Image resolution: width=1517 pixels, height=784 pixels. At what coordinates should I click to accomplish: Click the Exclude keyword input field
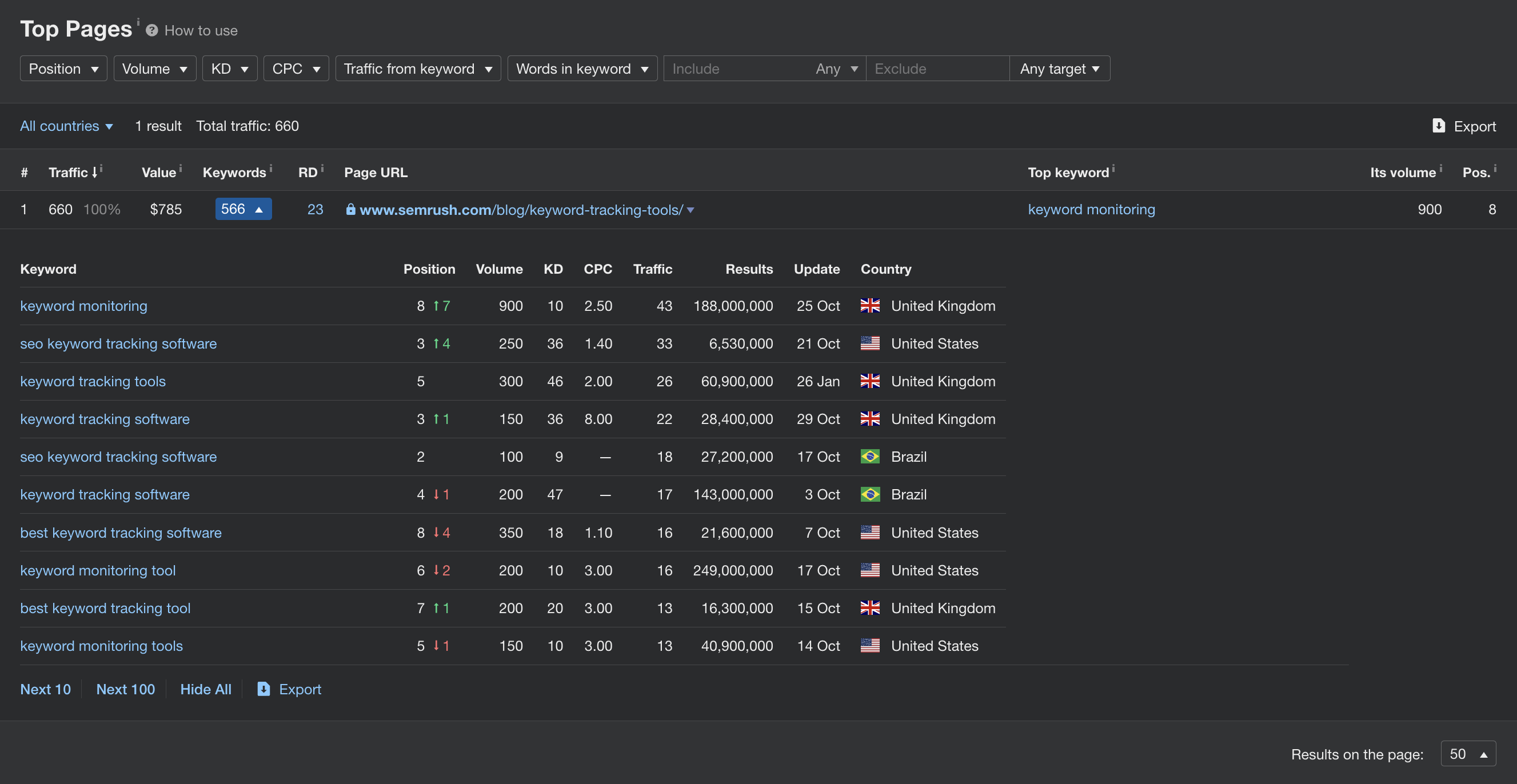click(938, 68)
